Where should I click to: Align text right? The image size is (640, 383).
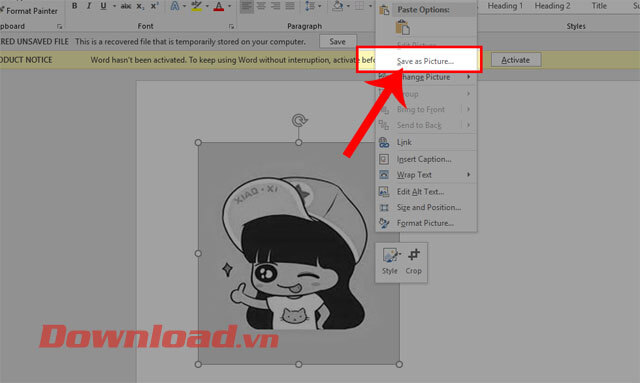tap(276, 6)
